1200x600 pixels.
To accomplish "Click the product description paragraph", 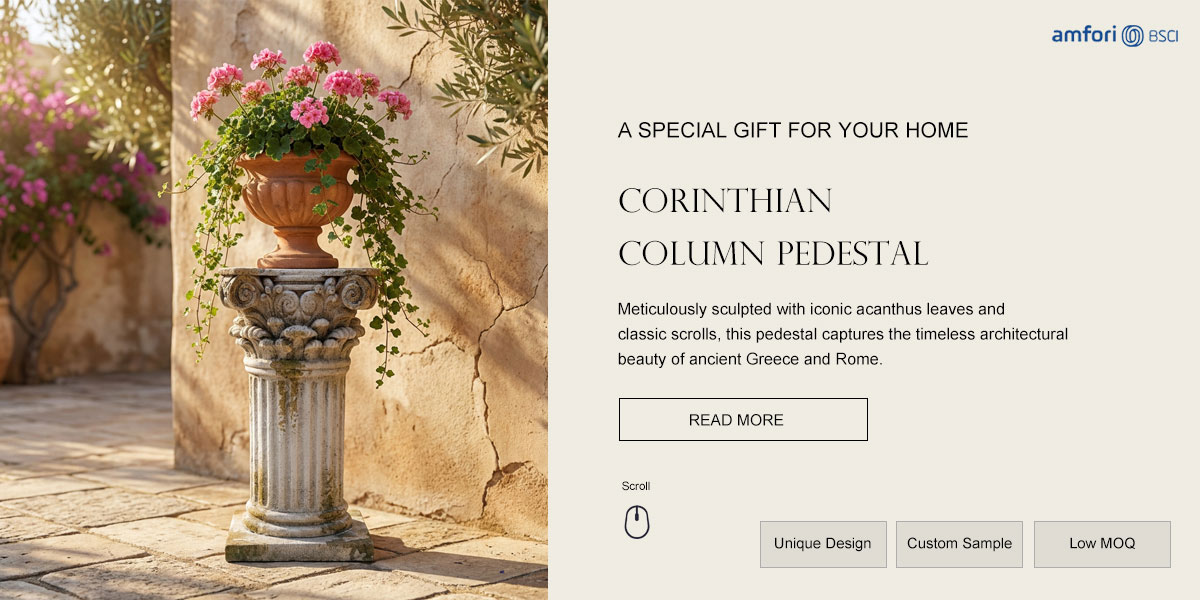I will coord(843,334).
